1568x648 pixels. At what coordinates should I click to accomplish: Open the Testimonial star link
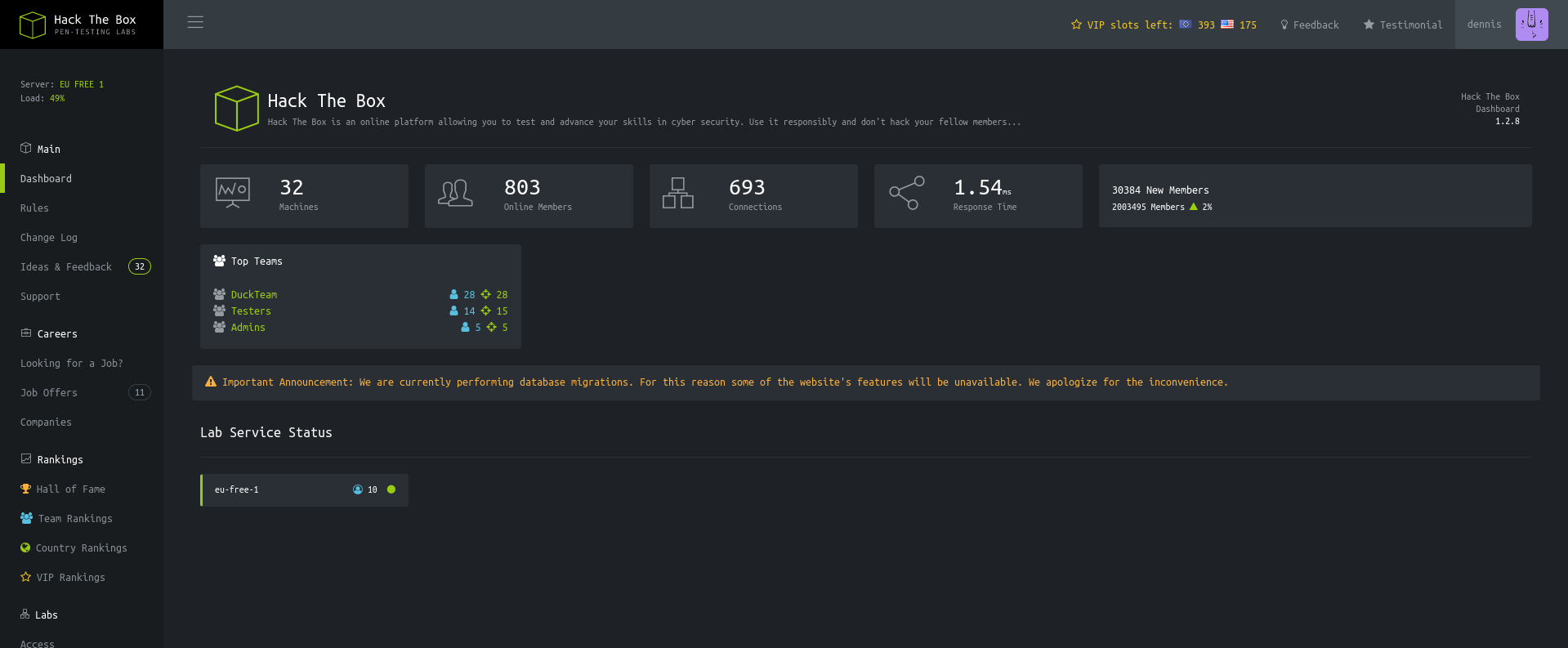click(1403, 25)
